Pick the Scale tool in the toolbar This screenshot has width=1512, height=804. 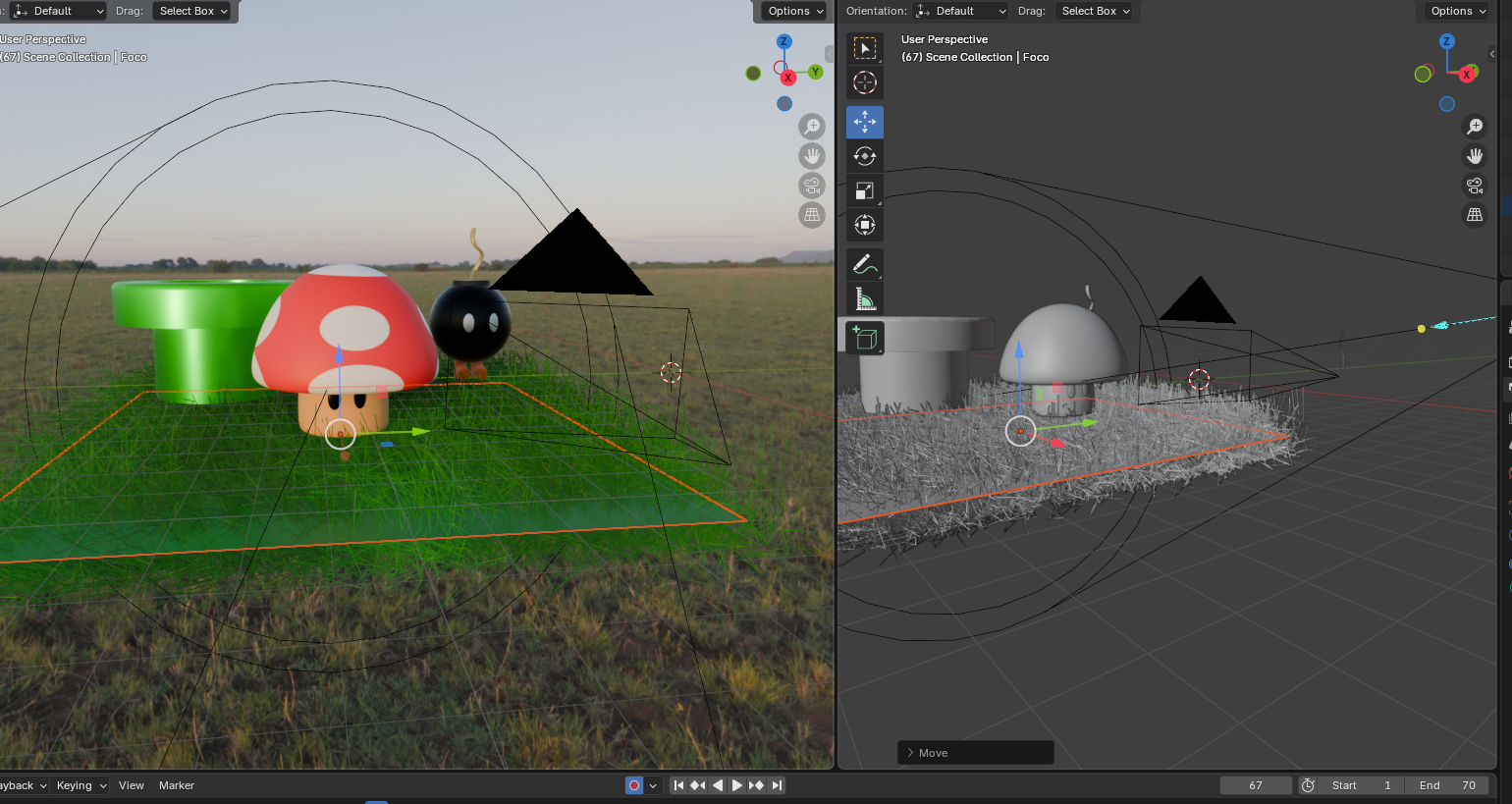[x=865, y=190]
